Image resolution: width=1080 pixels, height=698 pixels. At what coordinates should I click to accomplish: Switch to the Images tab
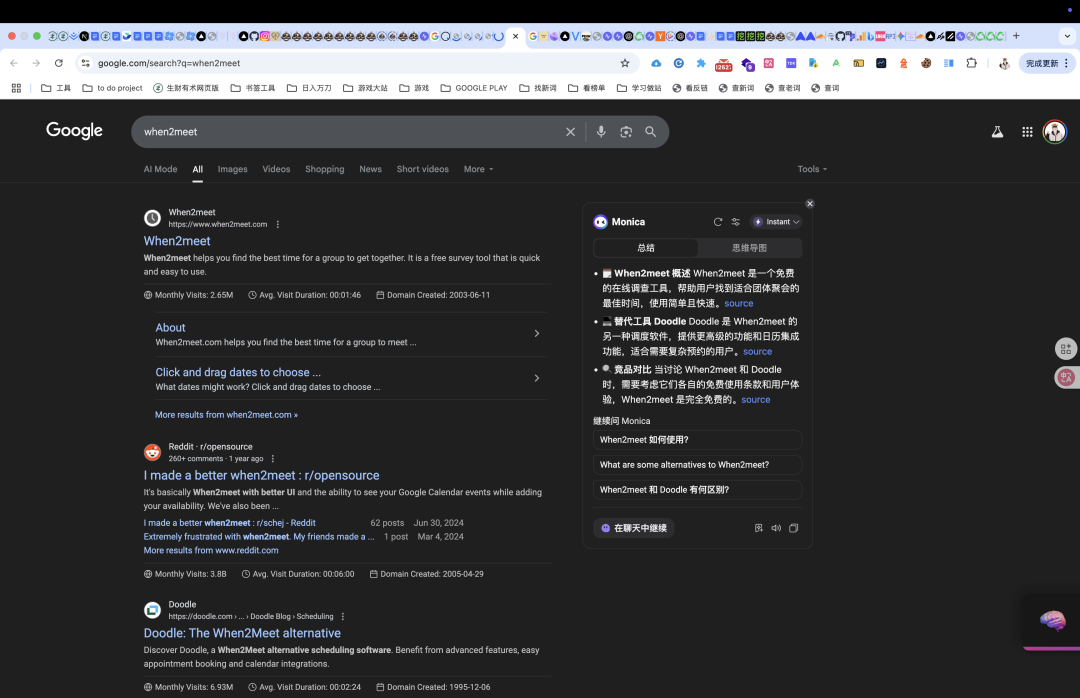point(232,169)
